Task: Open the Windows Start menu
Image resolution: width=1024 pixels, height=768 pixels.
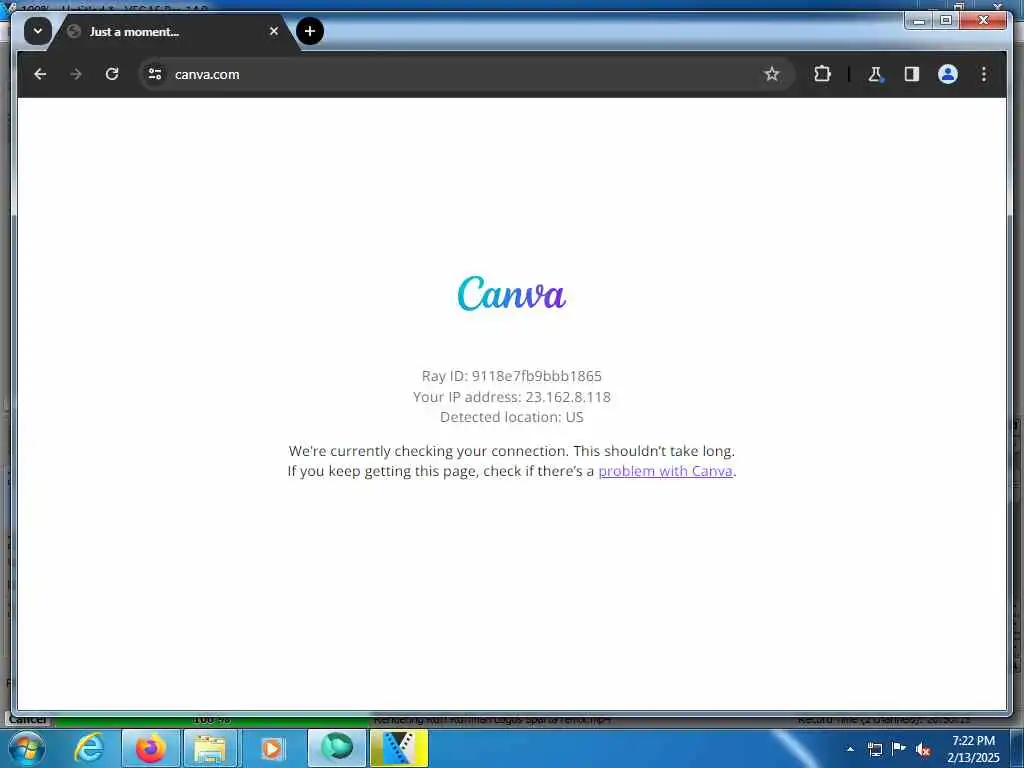Action: 26,748
